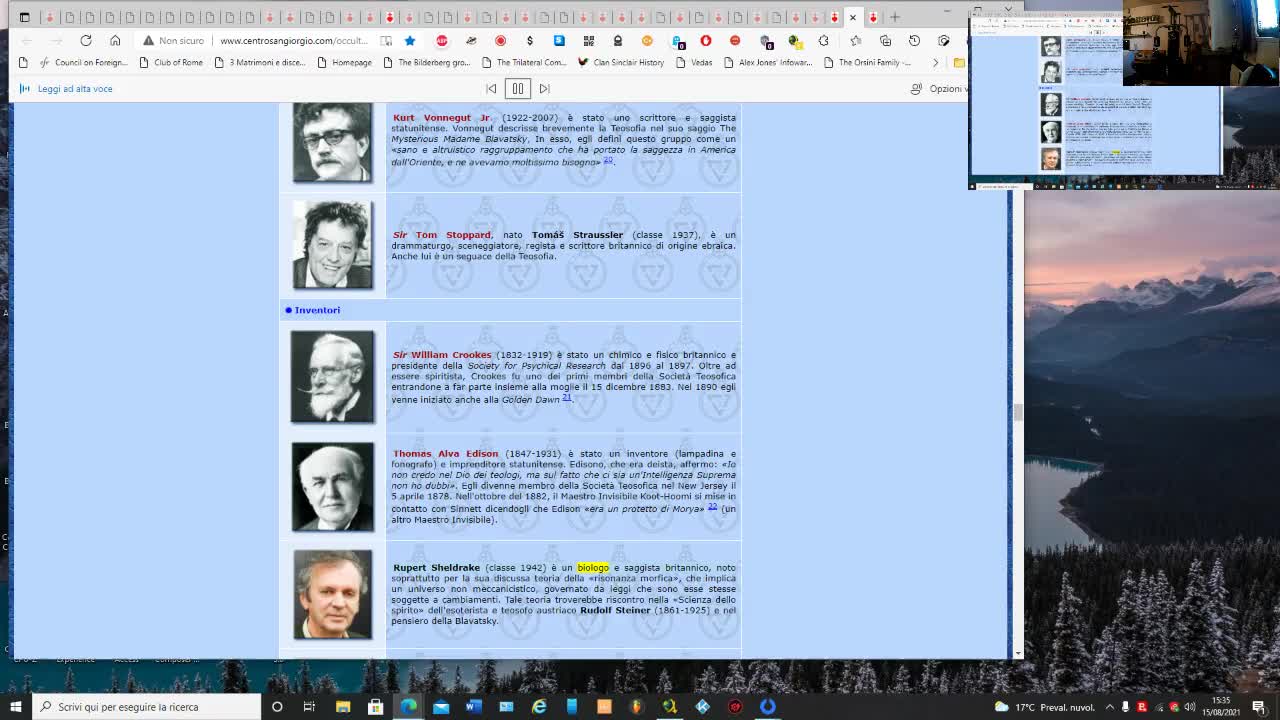Viewport: 1280px width, 720px height.
Task: Open the immersive reader icon in address bar
Action: (386, 40)
